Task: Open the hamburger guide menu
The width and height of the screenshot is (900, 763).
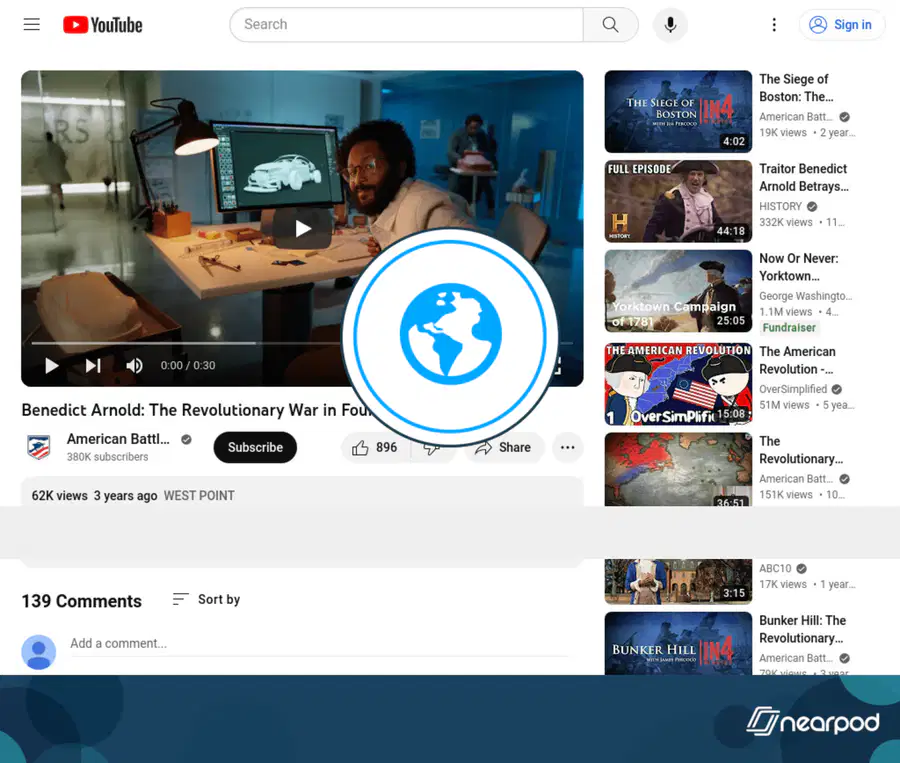Action: point(32,25)
